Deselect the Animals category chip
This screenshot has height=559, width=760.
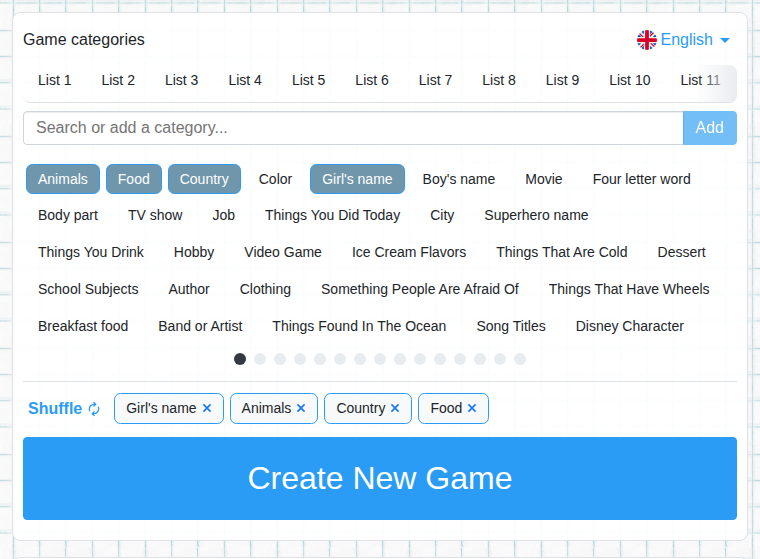[x=63, y=179]
